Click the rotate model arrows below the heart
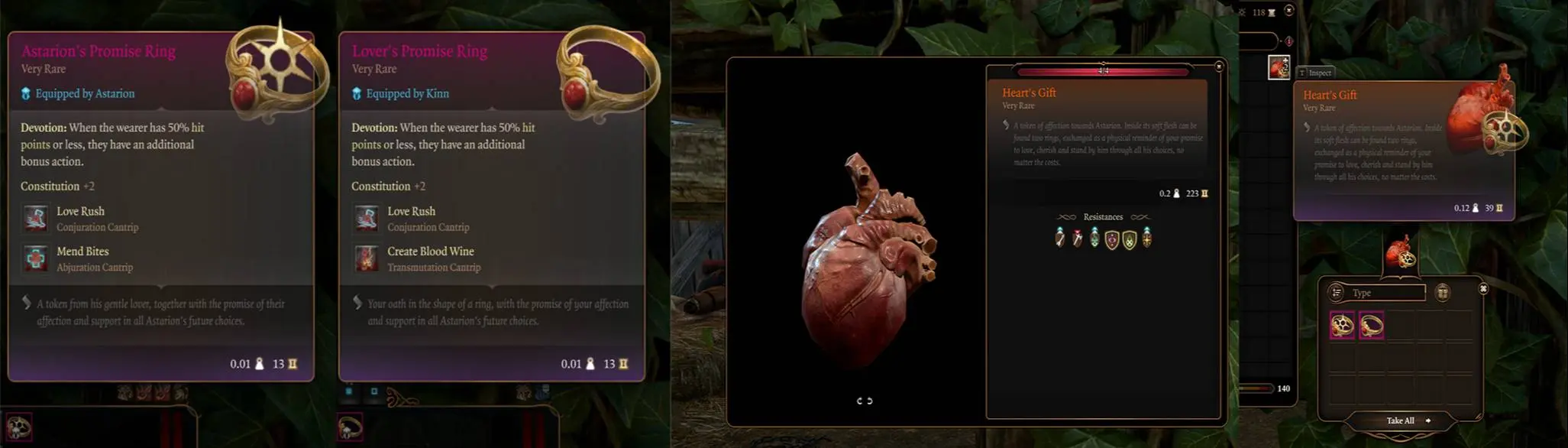This screenshot has height=448, width=1568. pyautogui.click(x=864, y=401)
